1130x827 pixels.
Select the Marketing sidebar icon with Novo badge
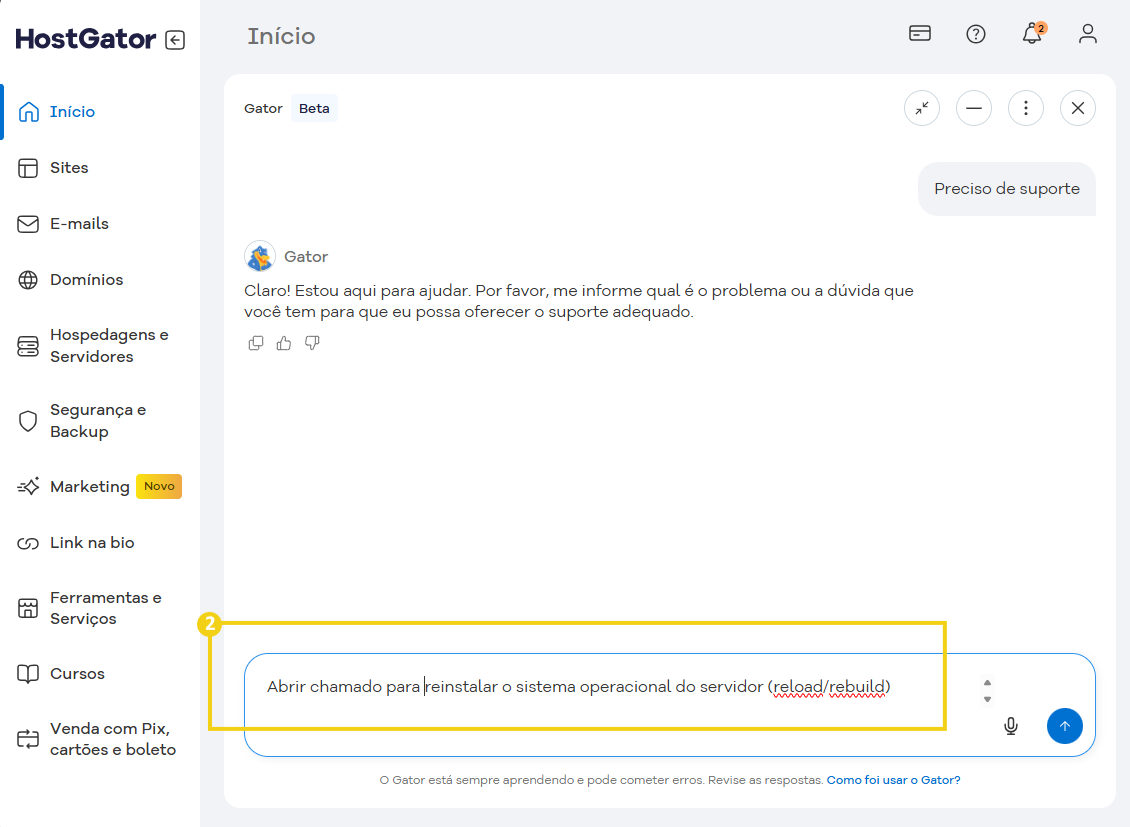point(30,486)
